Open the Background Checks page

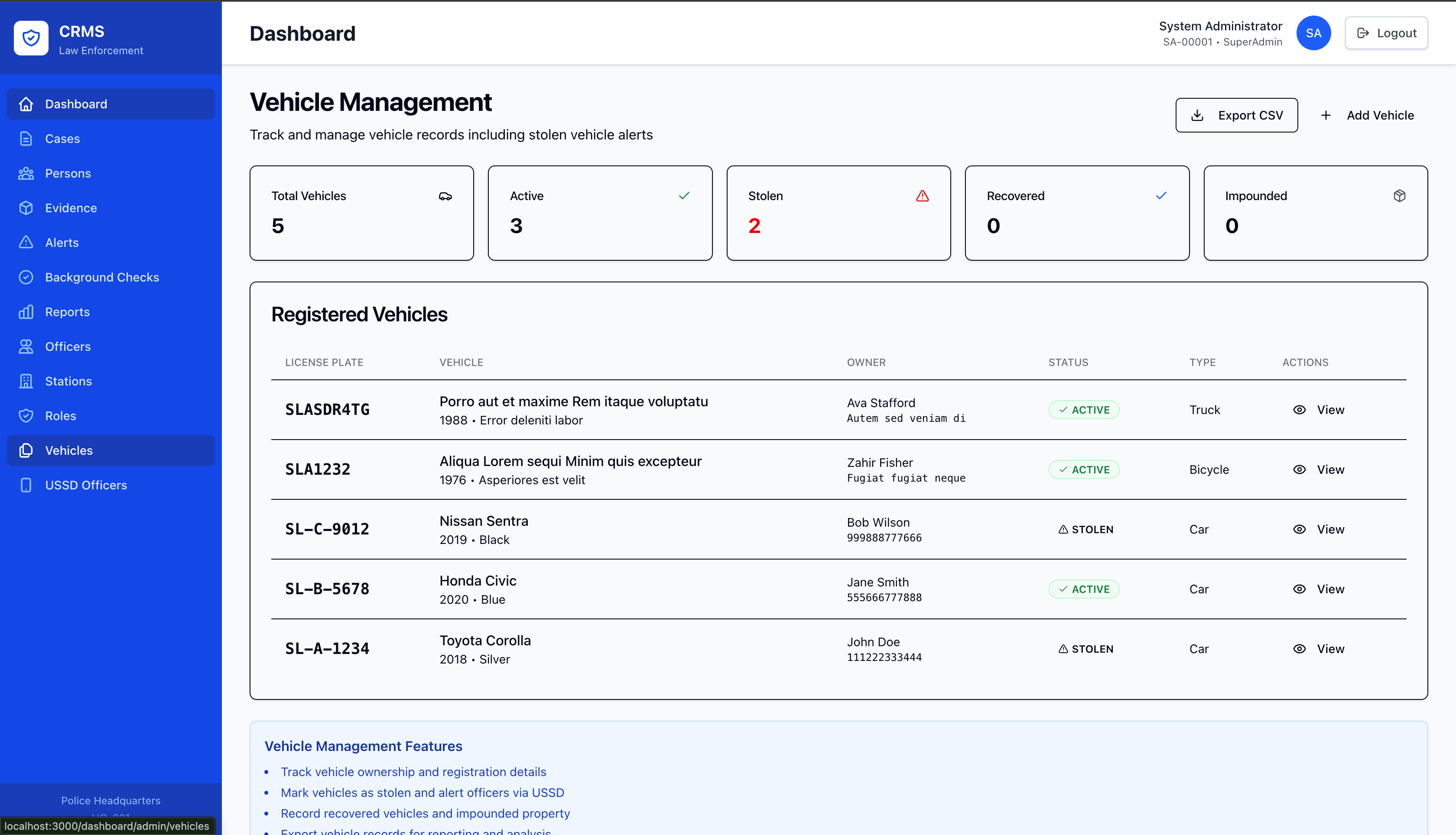111,278
